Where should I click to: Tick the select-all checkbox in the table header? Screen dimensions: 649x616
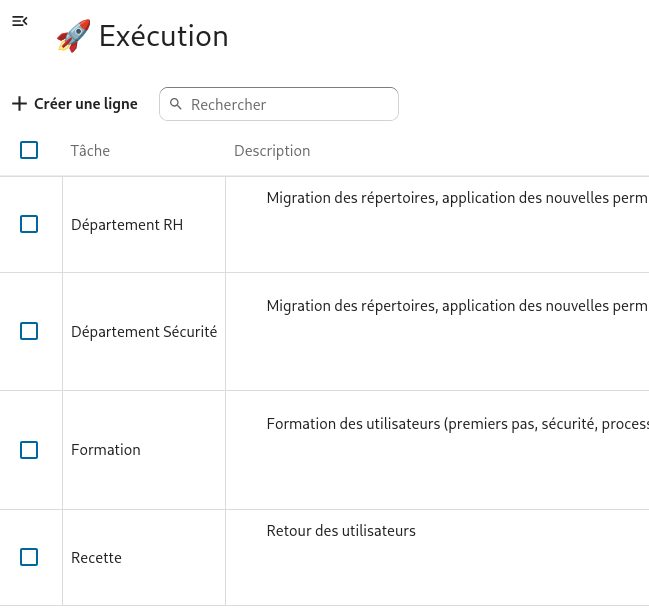point(29,150)
